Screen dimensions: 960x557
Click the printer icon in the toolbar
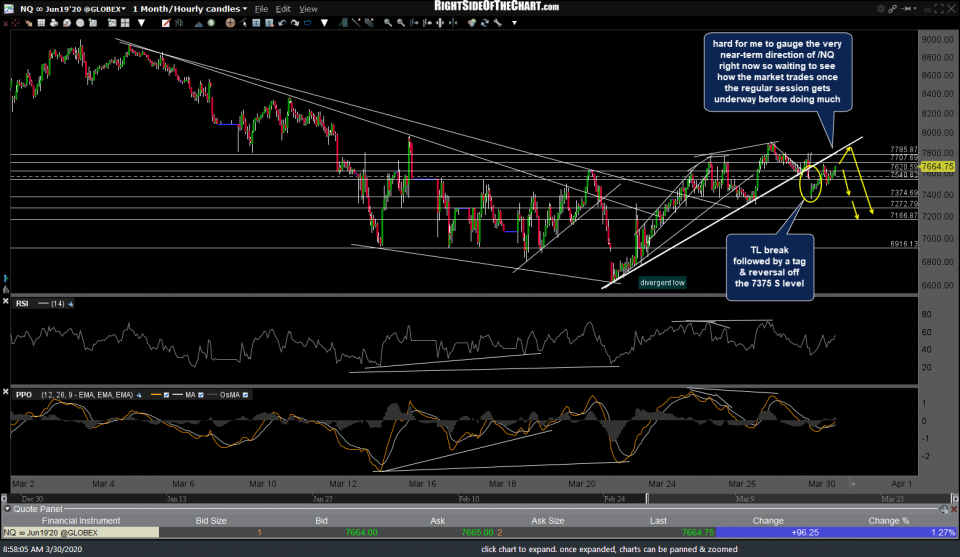pyautogui.click(x=54, y=23)
